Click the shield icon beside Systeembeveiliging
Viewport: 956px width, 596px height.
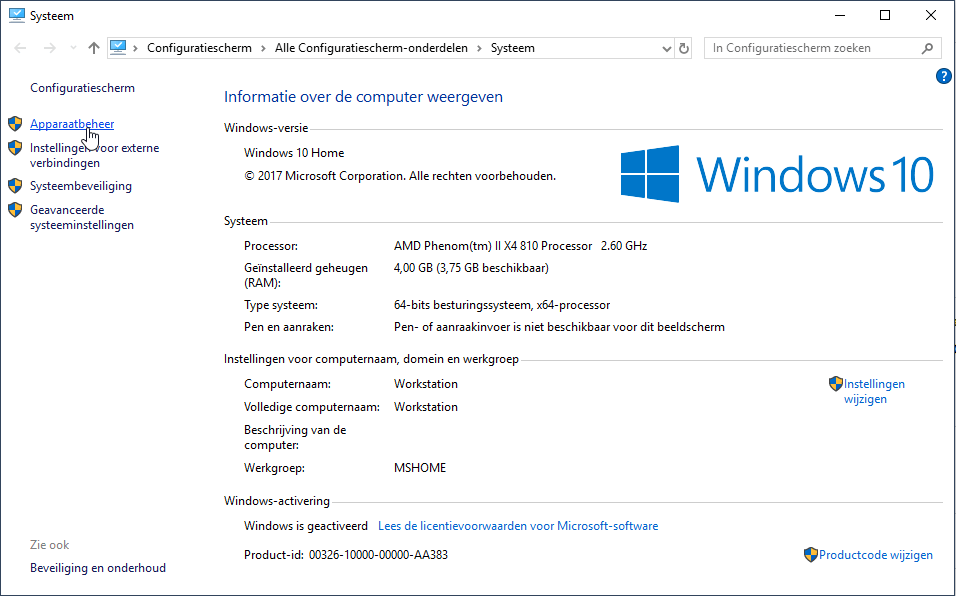(x=15, y=186)
